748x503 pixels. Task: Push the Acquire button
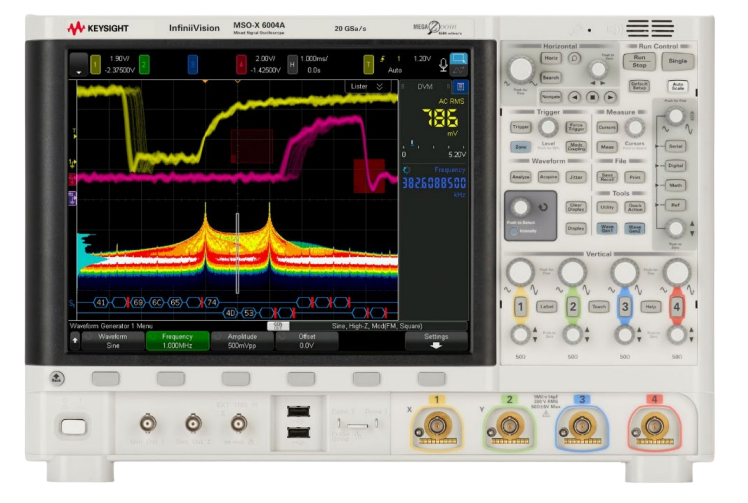click(549, 177)
